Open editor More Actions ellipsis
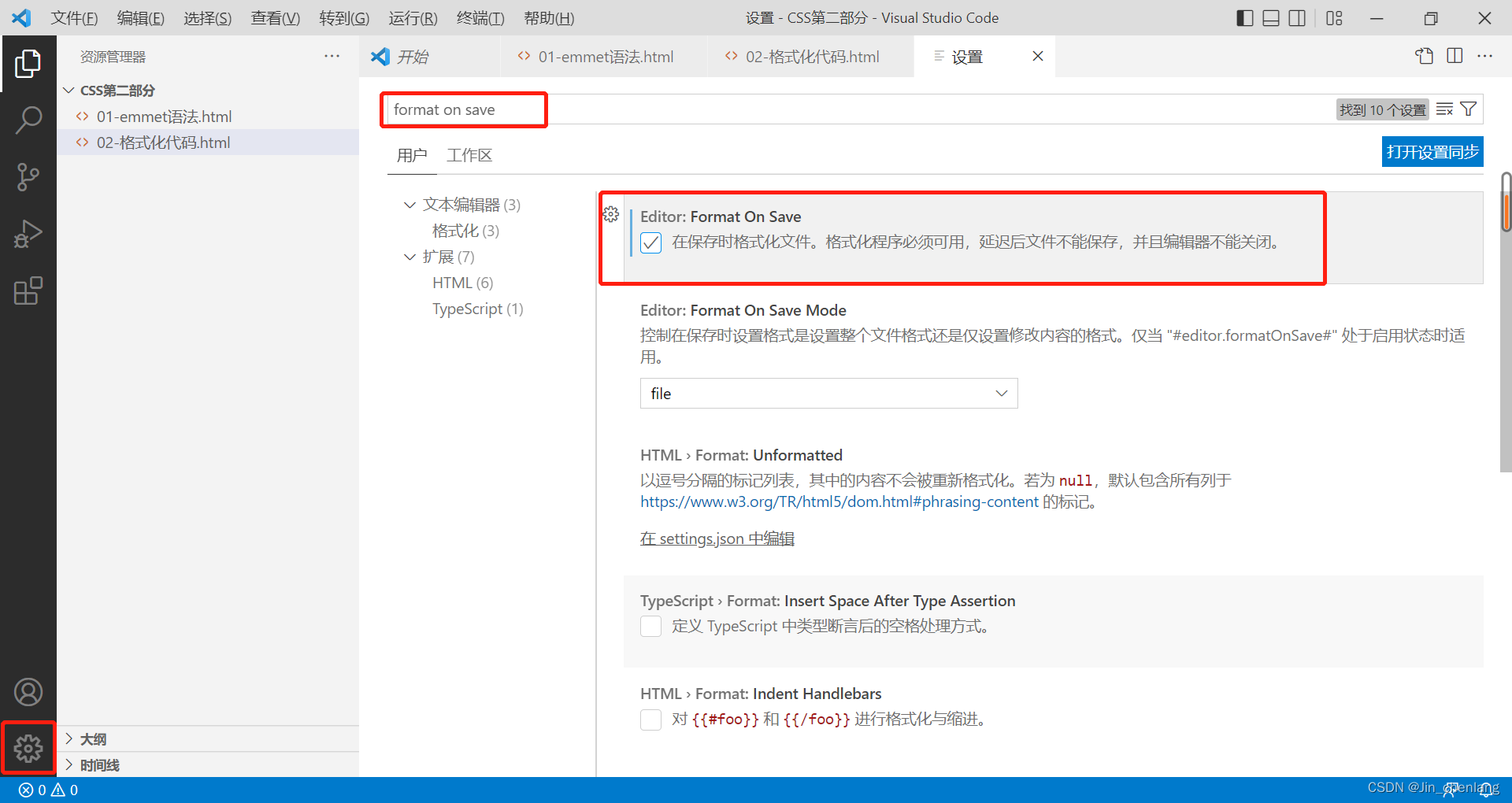Viewport: 1512px width, 803px height. pos(1485,56)
